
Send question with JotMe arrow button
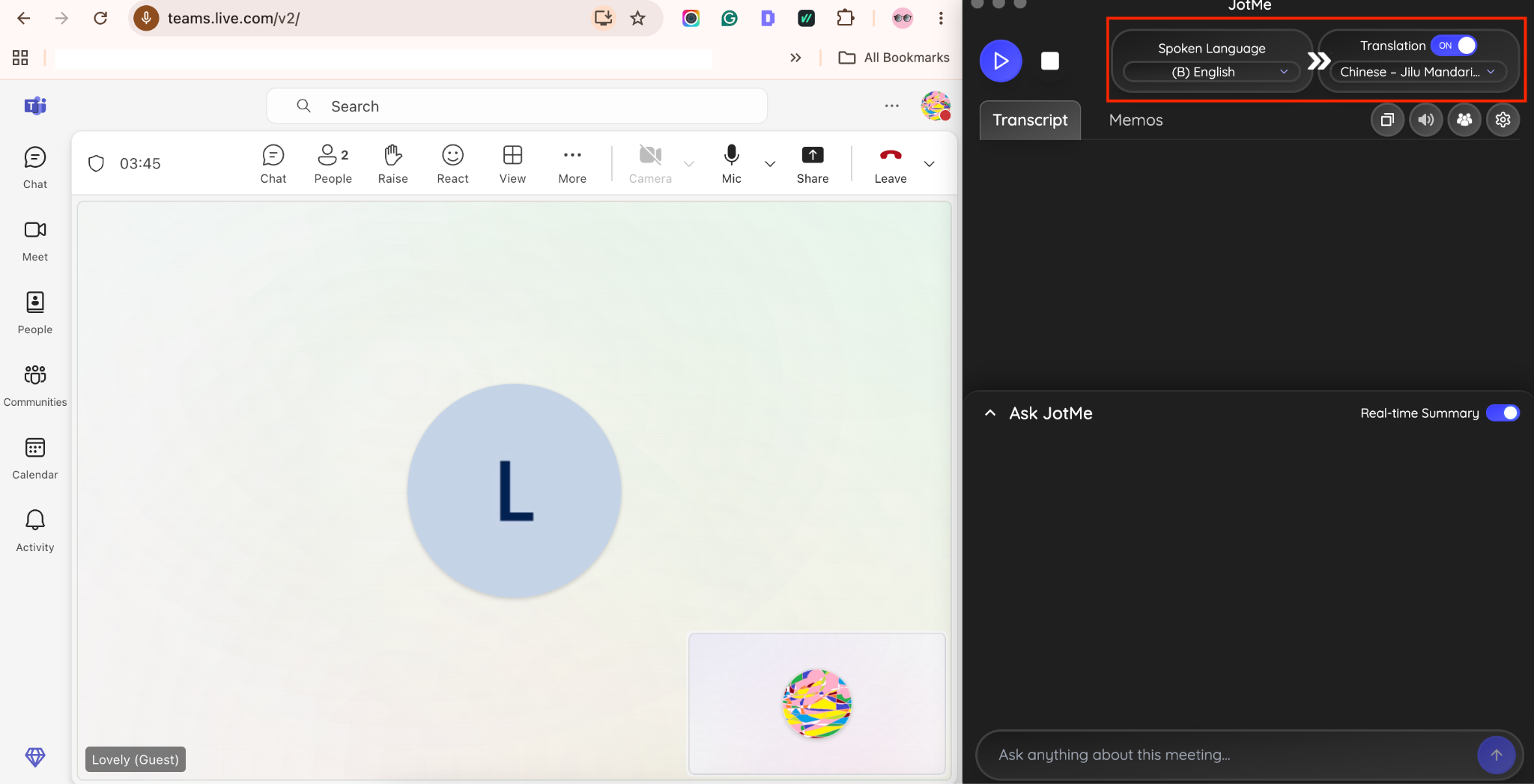pyautogui.click(x=1496, y=755)
